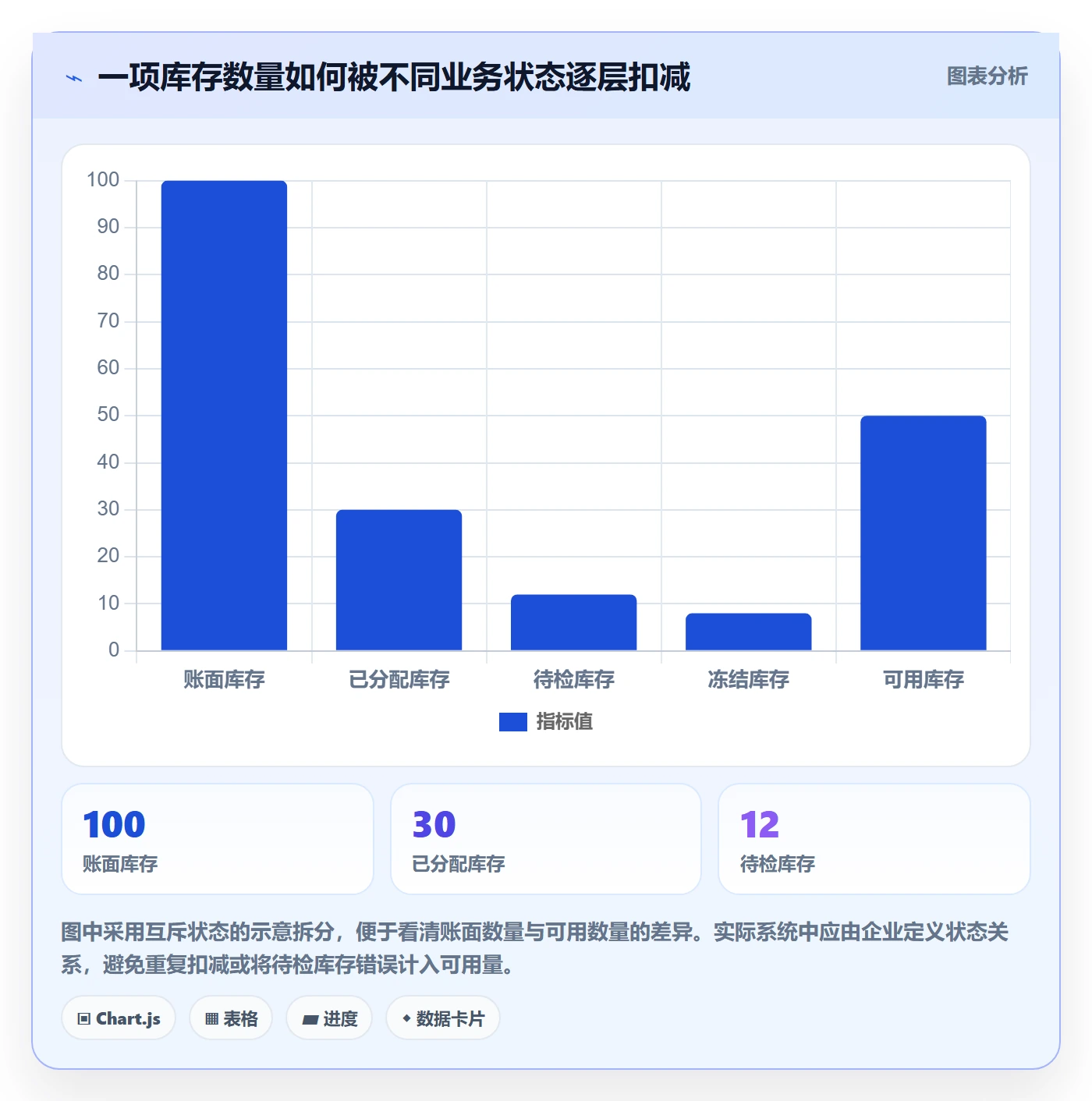This screenshot has width=1092, height=1101.
Task: Click the 进度 tag chip
Action: (329, 1018)
